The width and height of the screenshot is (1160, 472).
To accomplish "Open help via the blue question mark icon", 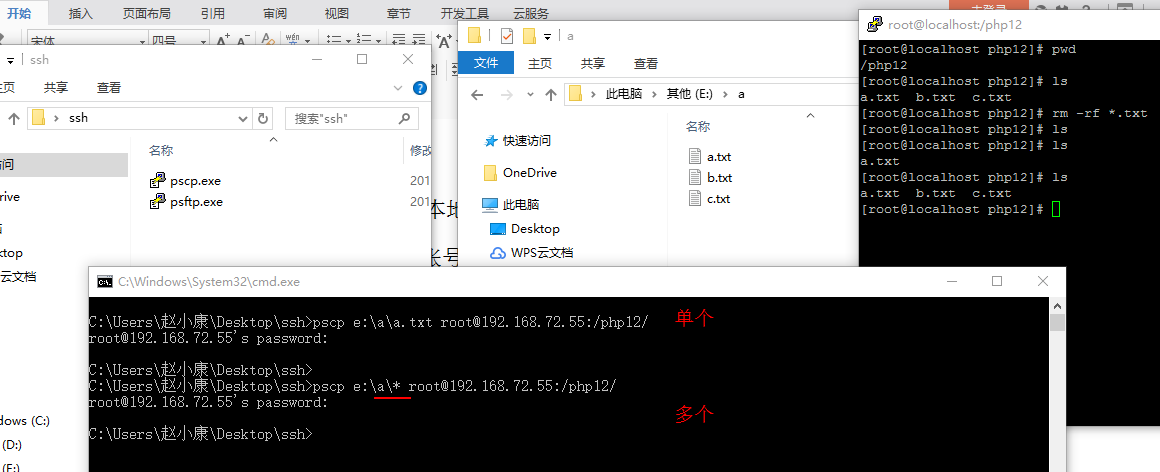I will point(420,88).
